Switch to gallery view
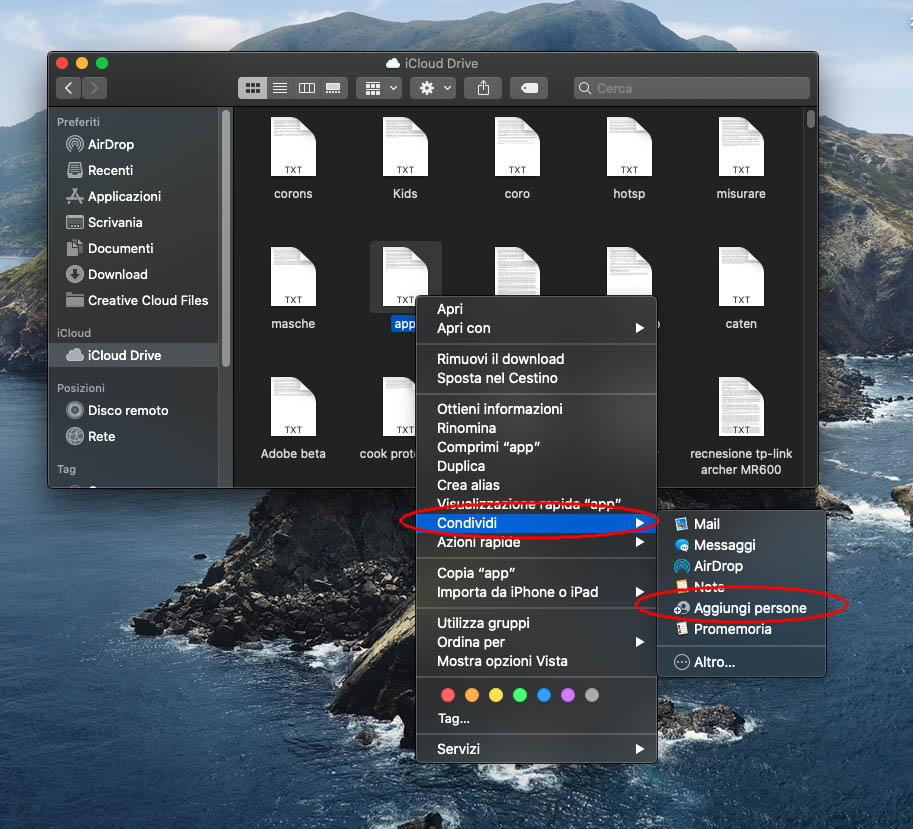The width and height of the screenshot is (913, 829). [x=334, y=88]
